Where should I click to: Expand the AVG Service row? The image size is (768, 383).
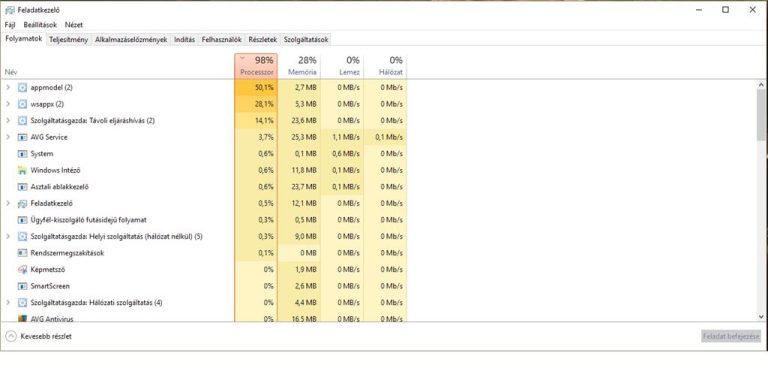coord(8,137)
